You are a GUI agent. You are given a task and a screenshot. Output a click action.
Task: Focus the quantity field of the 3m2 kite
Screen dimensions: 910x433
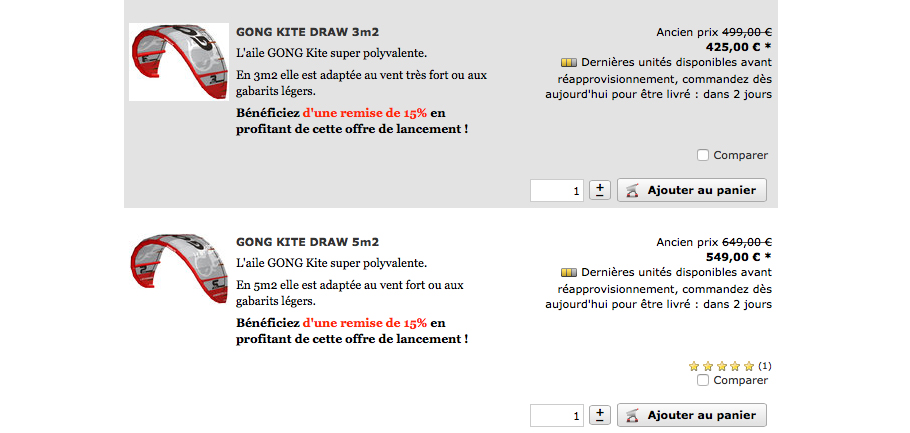click(557, 190)
